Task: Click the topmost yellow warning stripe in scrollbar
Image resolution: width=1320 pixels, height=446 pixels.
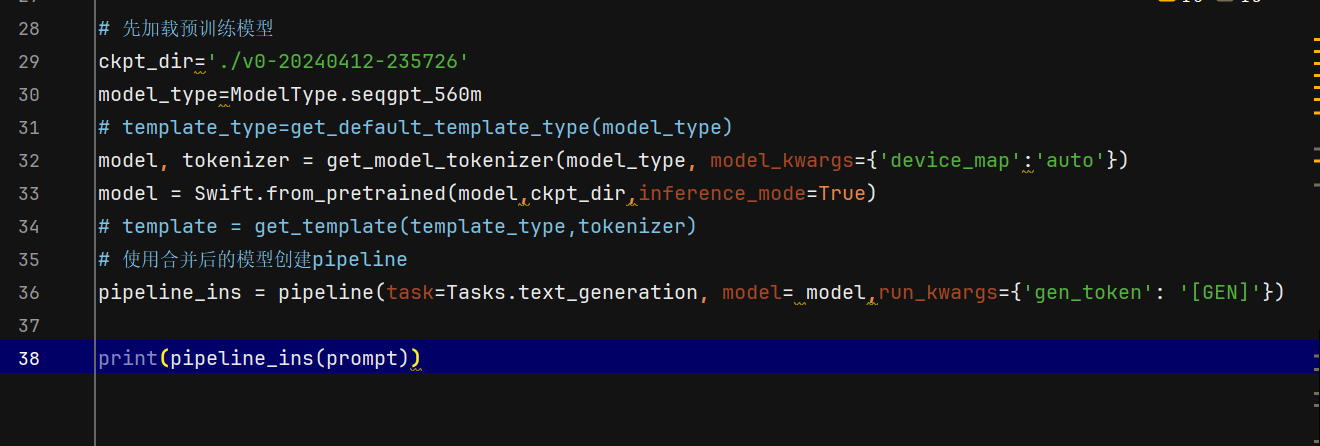Action: point(1316,40)
